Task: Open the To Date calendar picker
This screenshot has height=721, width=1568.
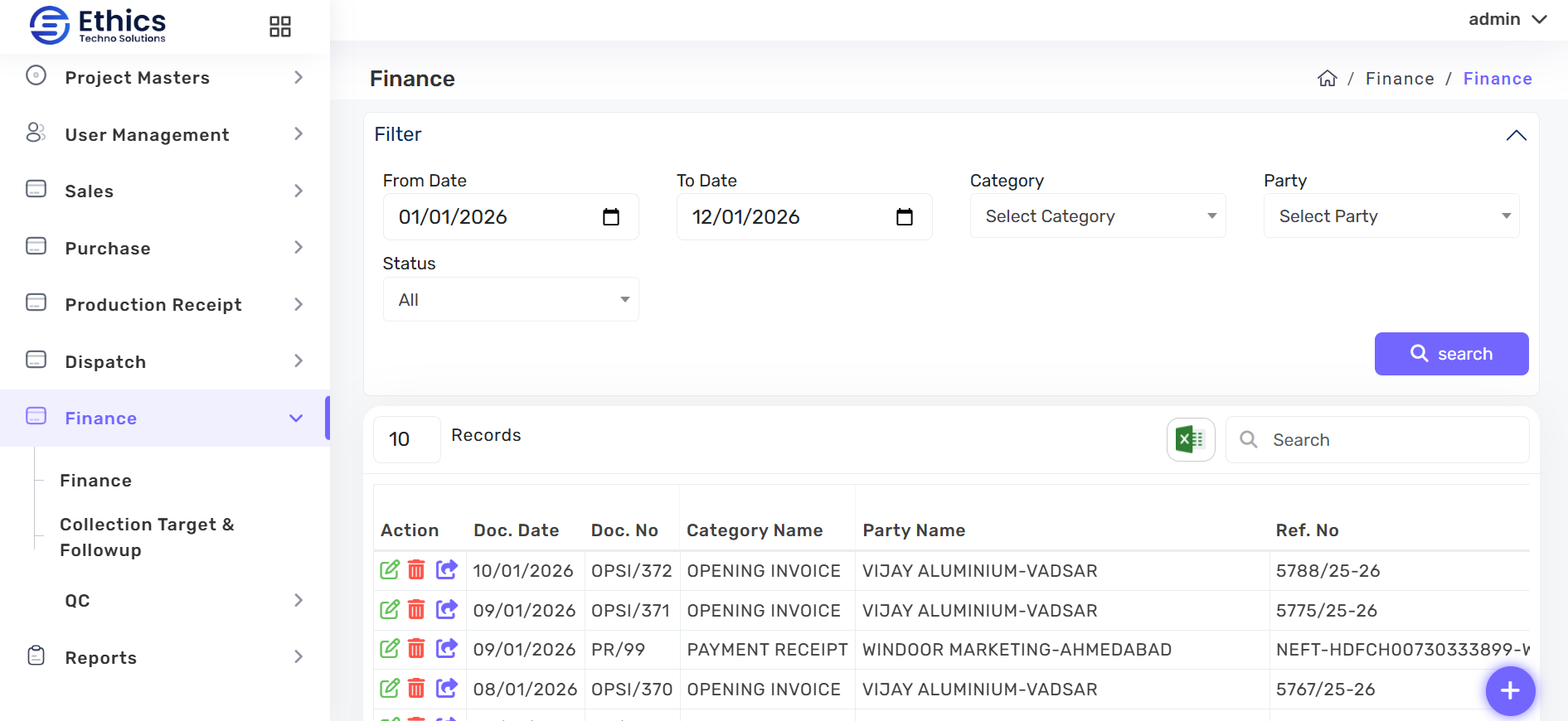Action: pyautogui.click(x=904, y=217)
